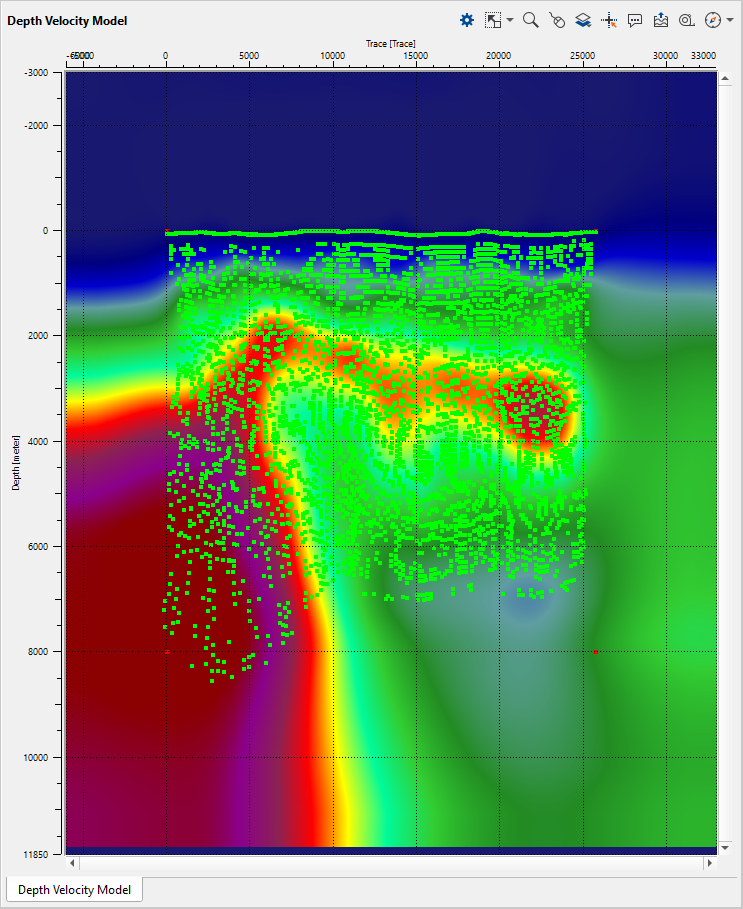The width and height of the screenshot is (743, 909).
Task: Activate the magnifier zoom tool
Action: click(x=531, y=20)
